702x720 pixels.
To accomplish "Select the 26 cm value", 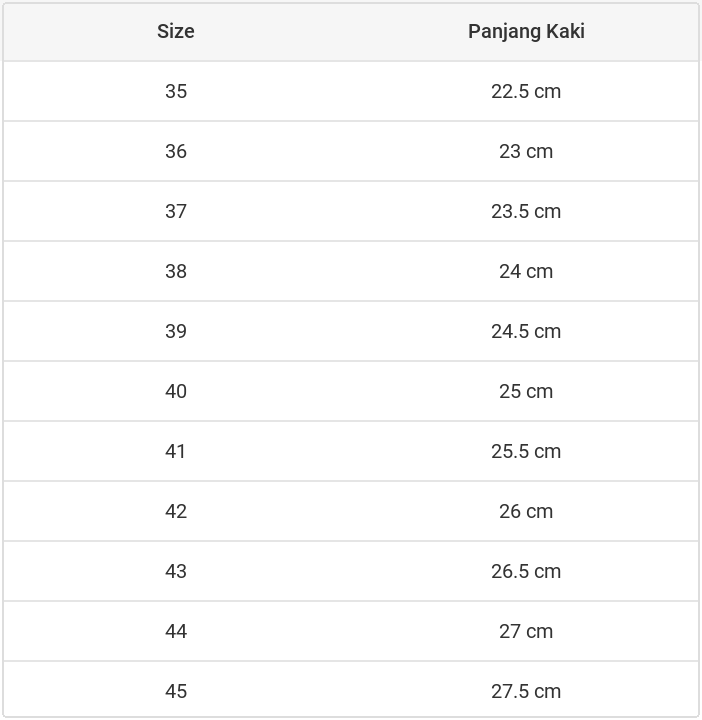I will tap(526, 511).
